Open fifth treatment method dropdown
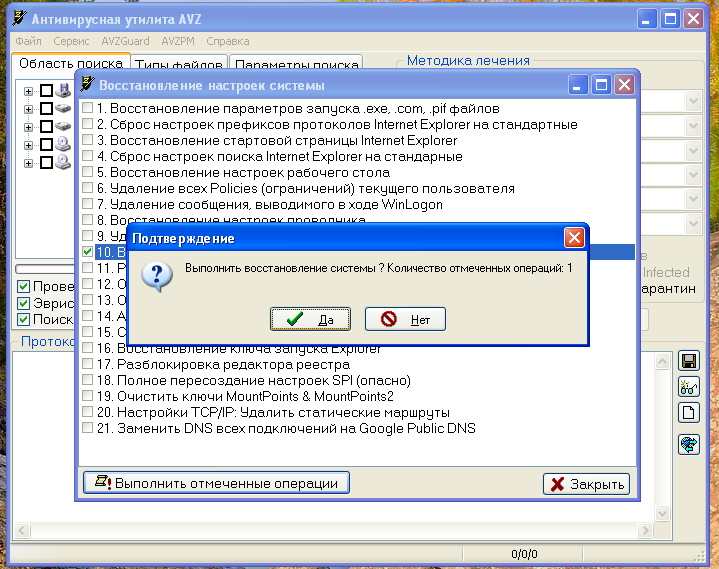 coord(693,199)
